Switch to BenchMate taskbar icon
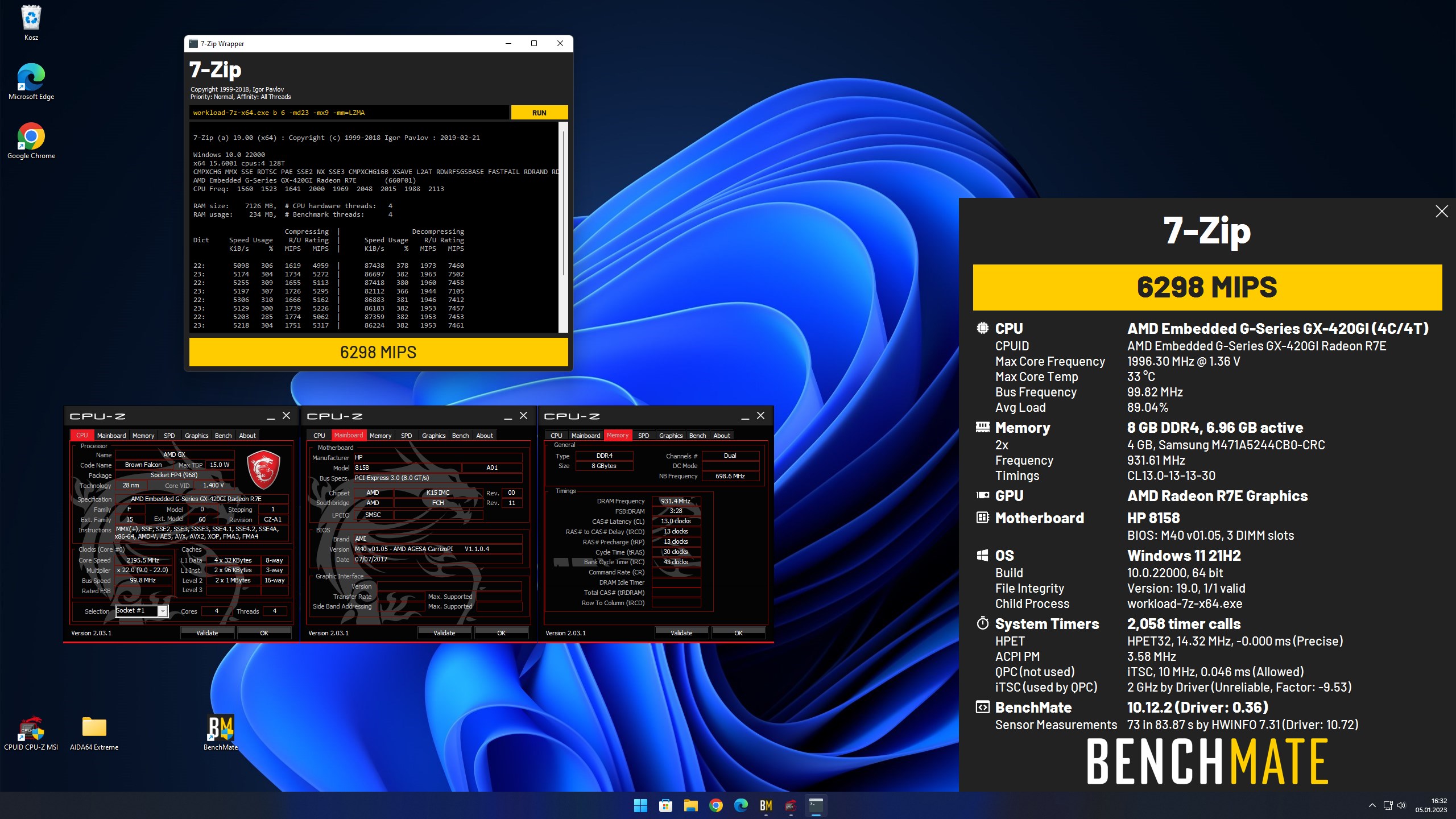This screenshot has height=819, width=1456. coord(766,805)
